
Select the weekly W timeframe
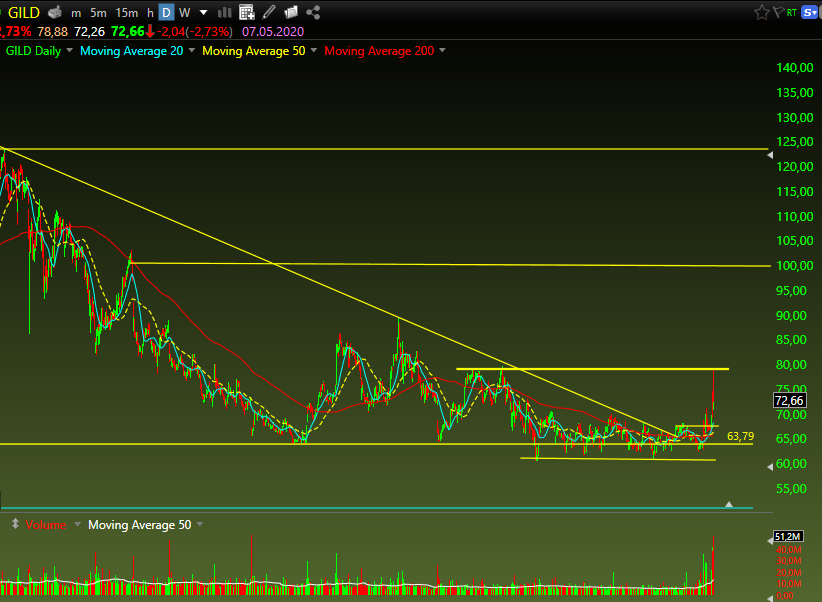click(184, 13)
